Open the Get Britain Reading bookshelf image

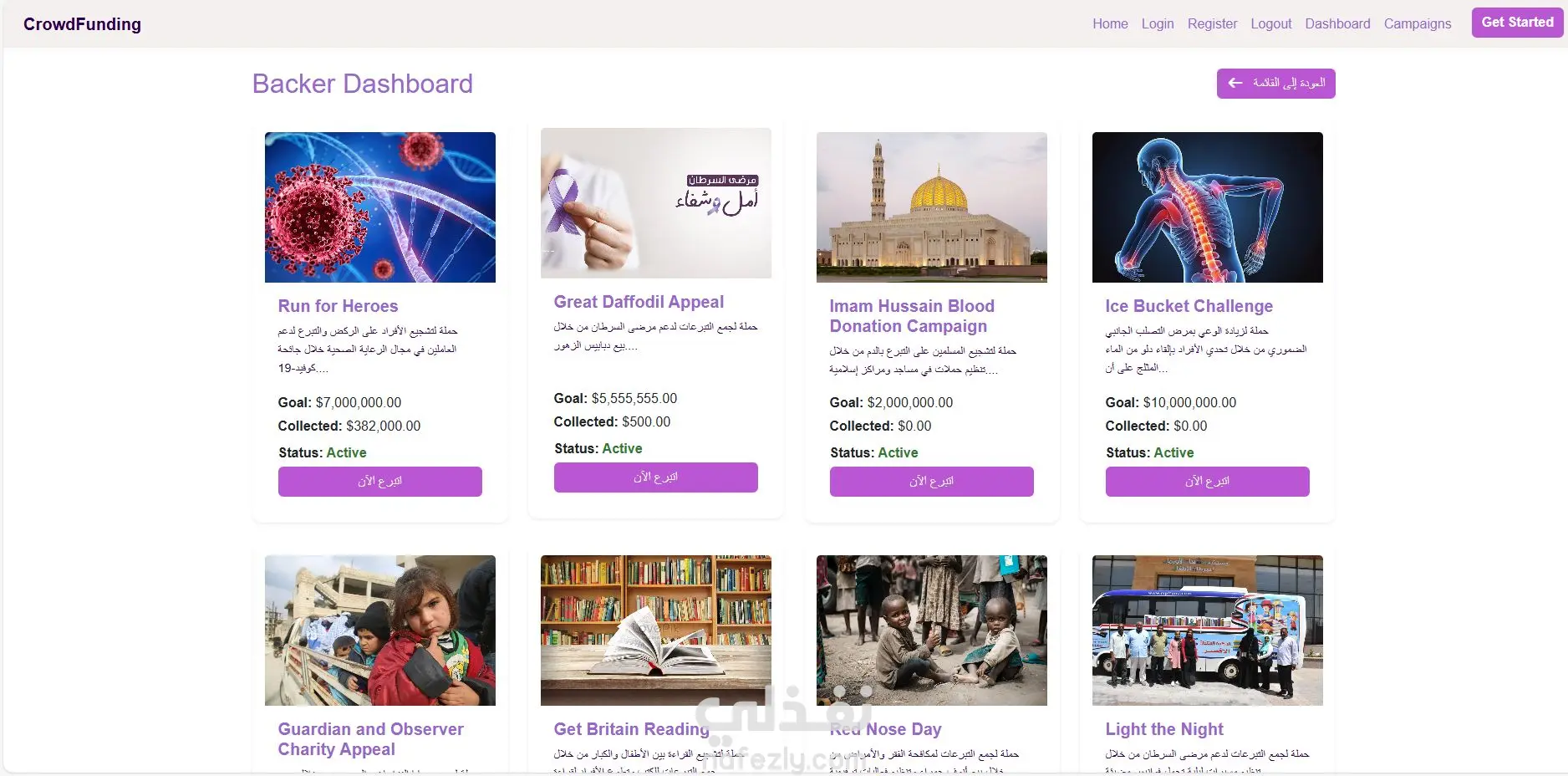click(x=656, y=630)
